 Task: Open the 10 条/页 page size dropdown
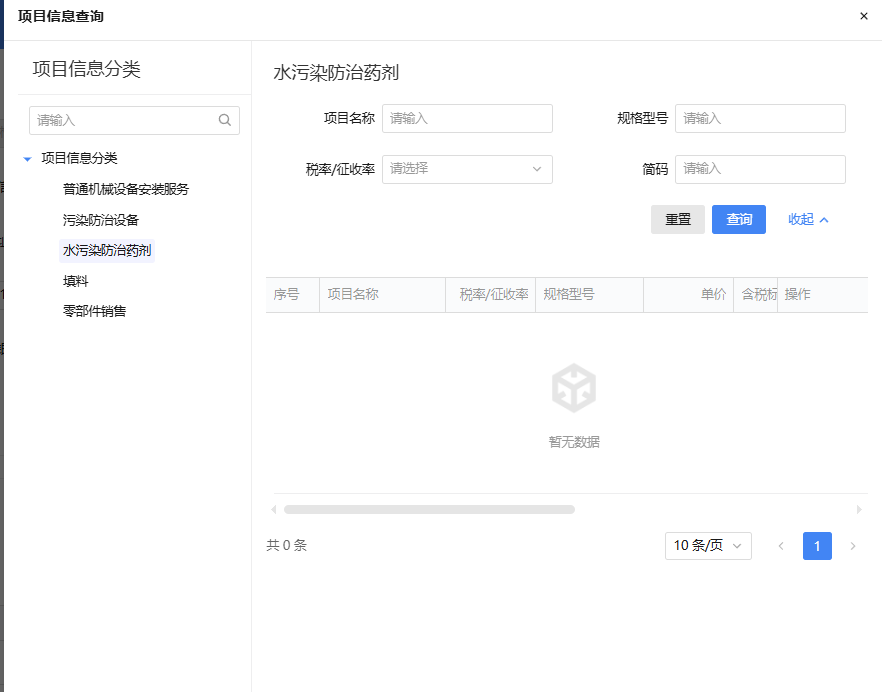coord(708,546)
